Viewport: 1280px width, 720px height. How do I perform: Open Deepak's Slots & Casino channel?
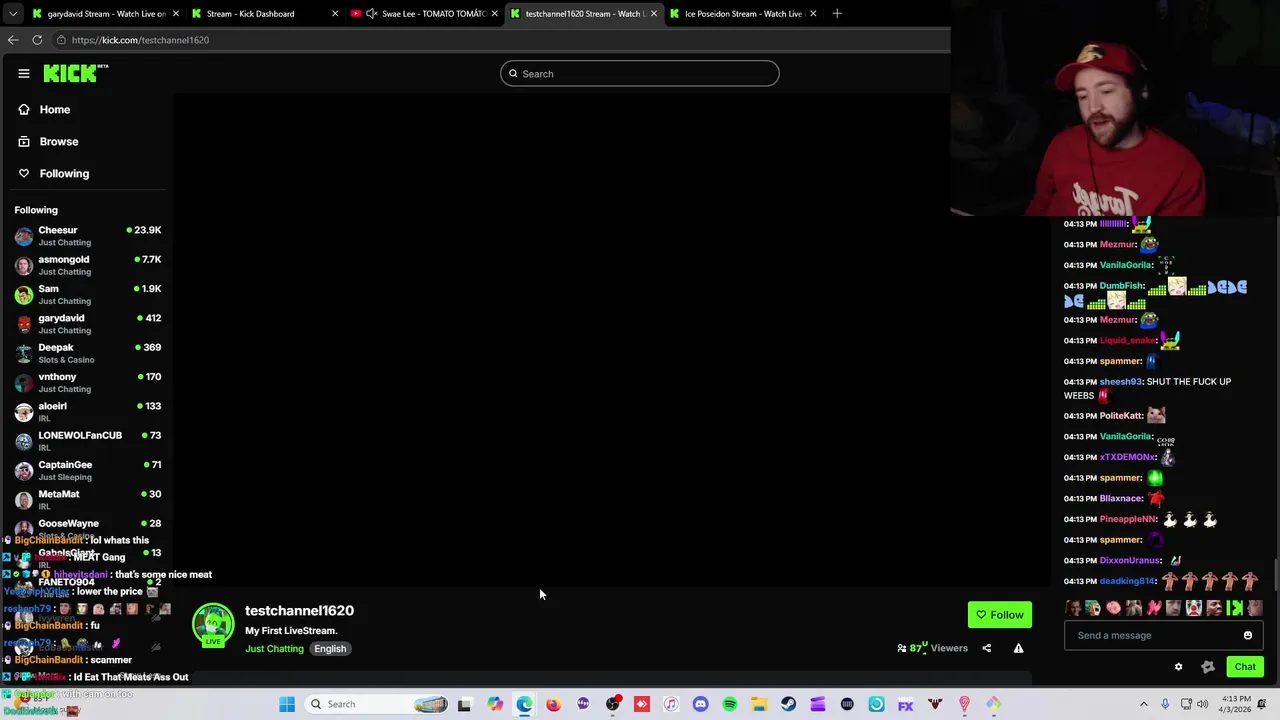pos(88,353)
